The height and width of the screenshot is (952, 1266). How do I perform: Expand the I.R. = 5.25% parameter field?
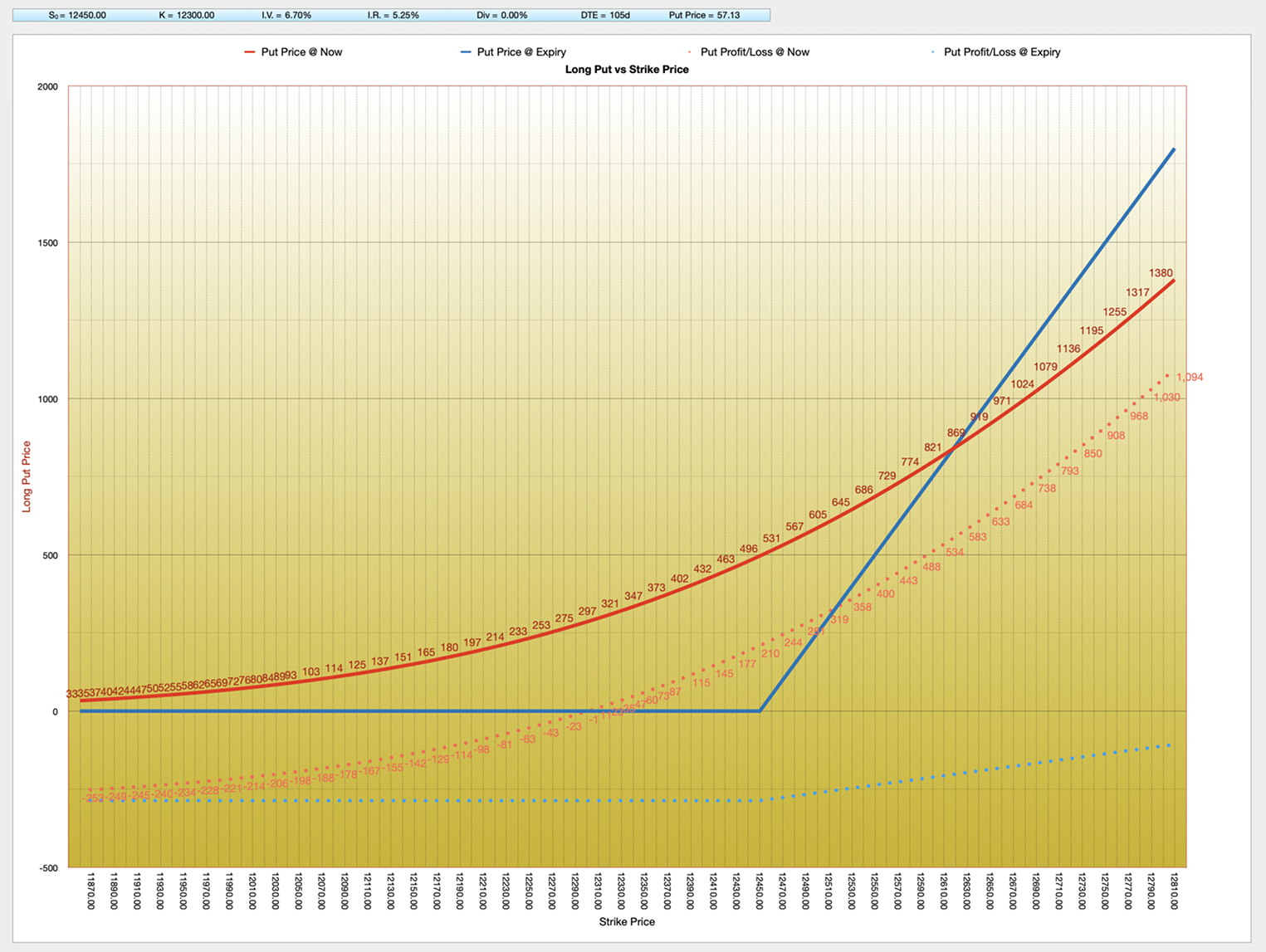pos(393,14)
